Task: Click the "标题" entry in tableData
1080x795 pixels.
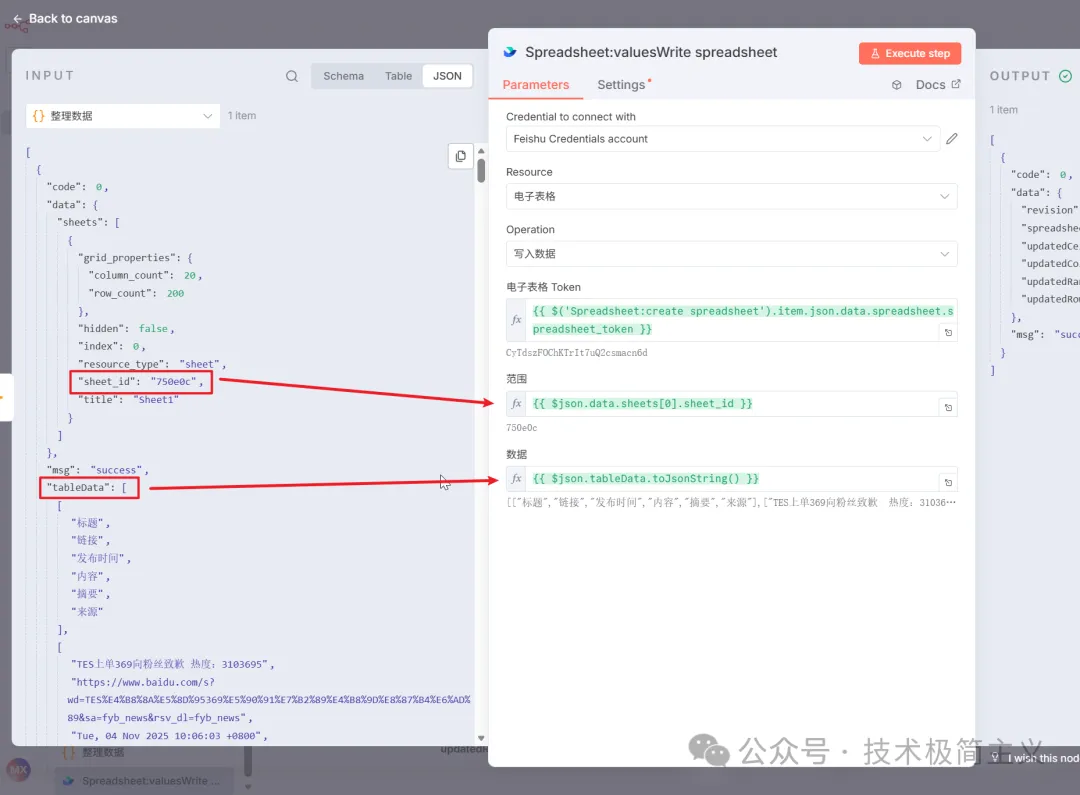Action: click(90, 523)
